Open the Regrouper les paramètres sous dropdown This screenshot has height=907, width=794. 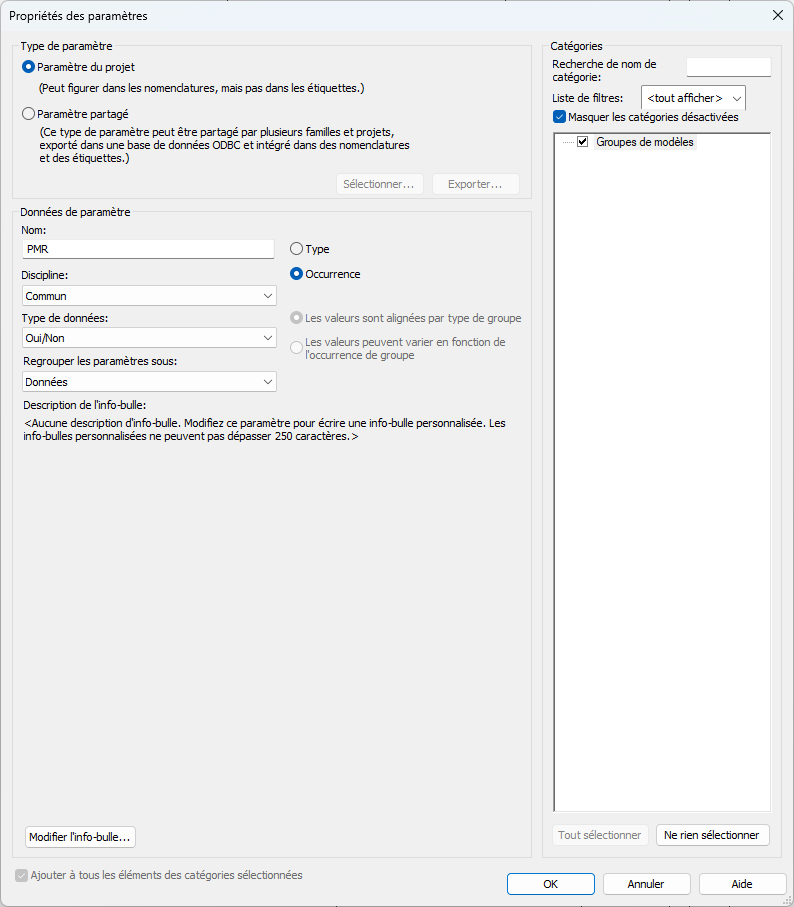click(149, 381)
